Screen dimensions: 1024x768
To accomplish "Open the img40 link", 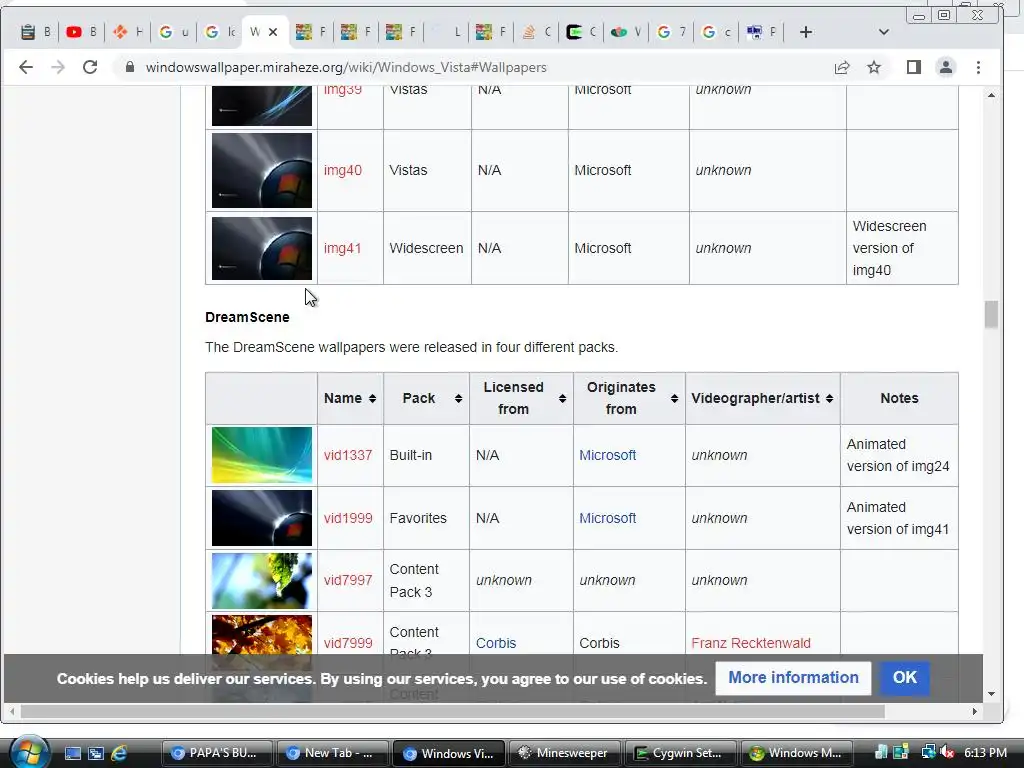I will (343, 170).
